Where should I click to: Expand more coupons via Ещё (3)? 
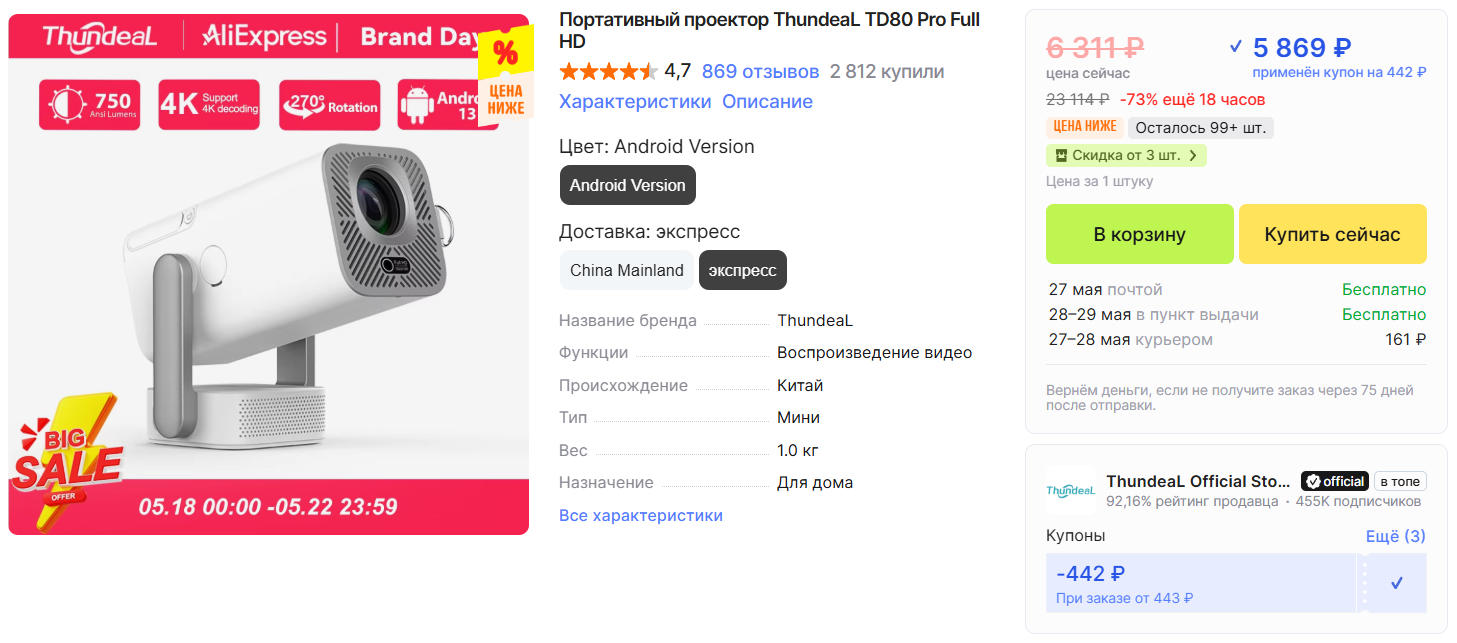coord(1396,536)
